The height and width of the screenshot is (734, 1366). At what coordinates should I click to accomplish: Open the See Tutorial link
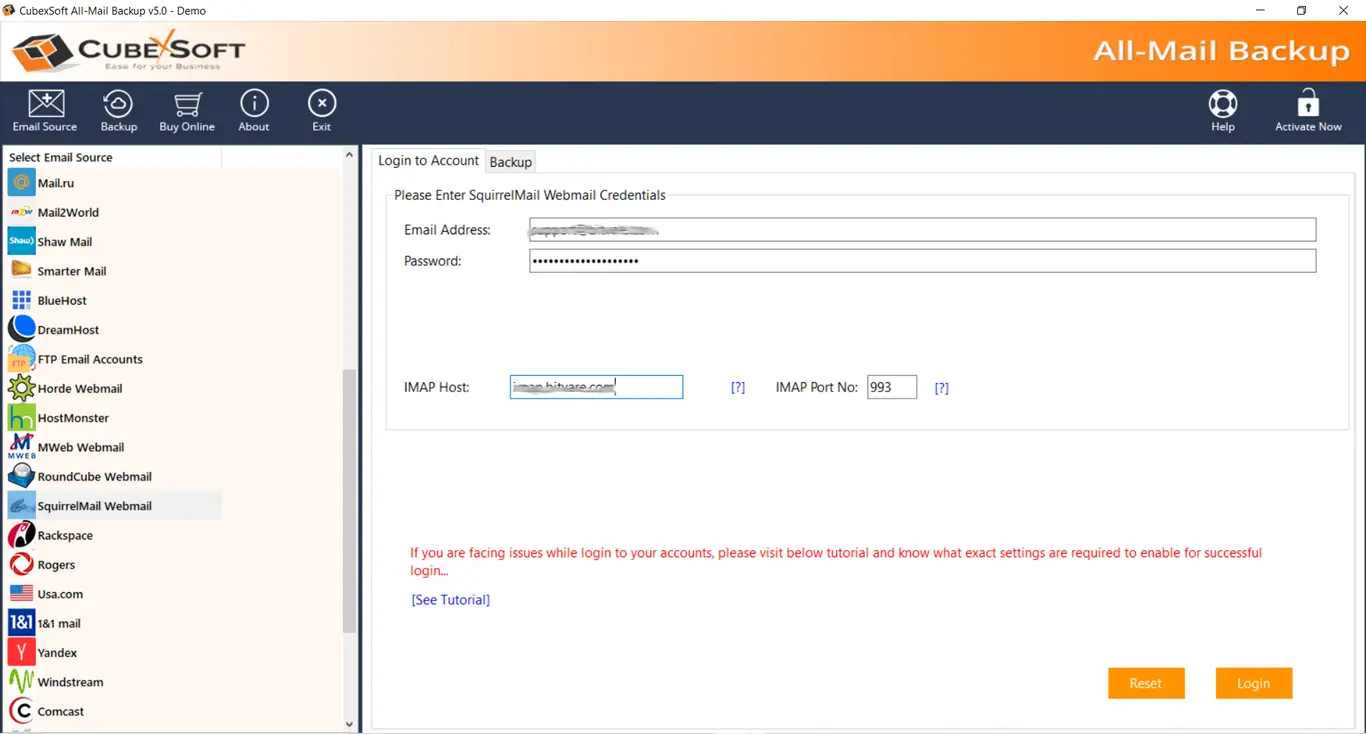[x=450, y=600]
